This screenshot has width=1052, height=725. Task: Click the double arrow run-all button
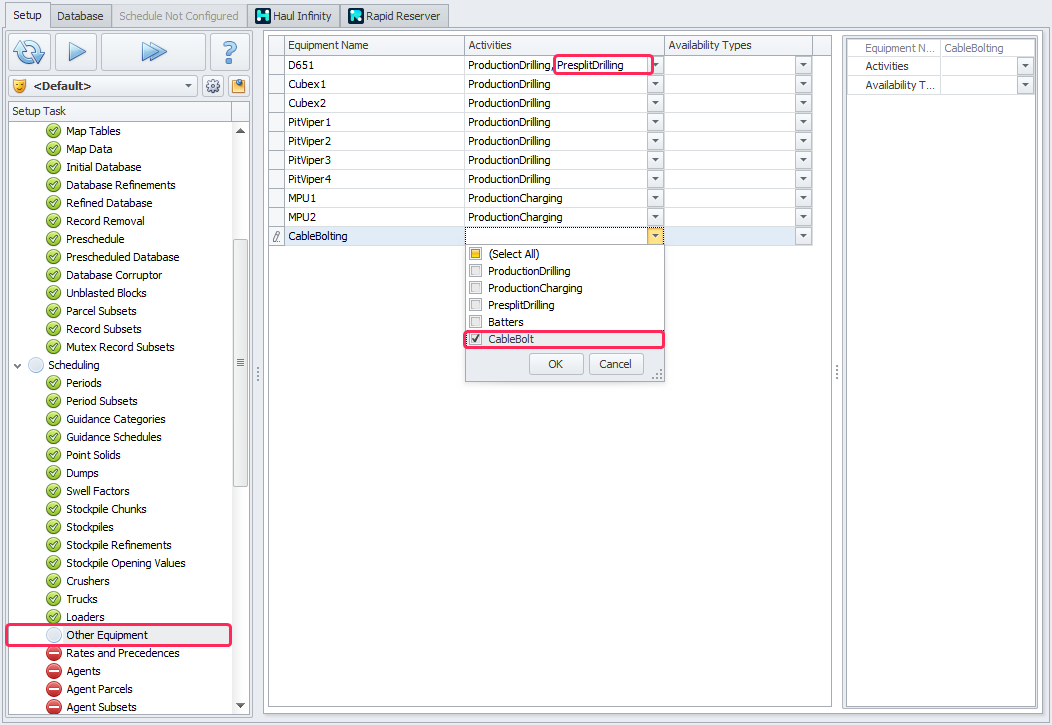(154, 52)
